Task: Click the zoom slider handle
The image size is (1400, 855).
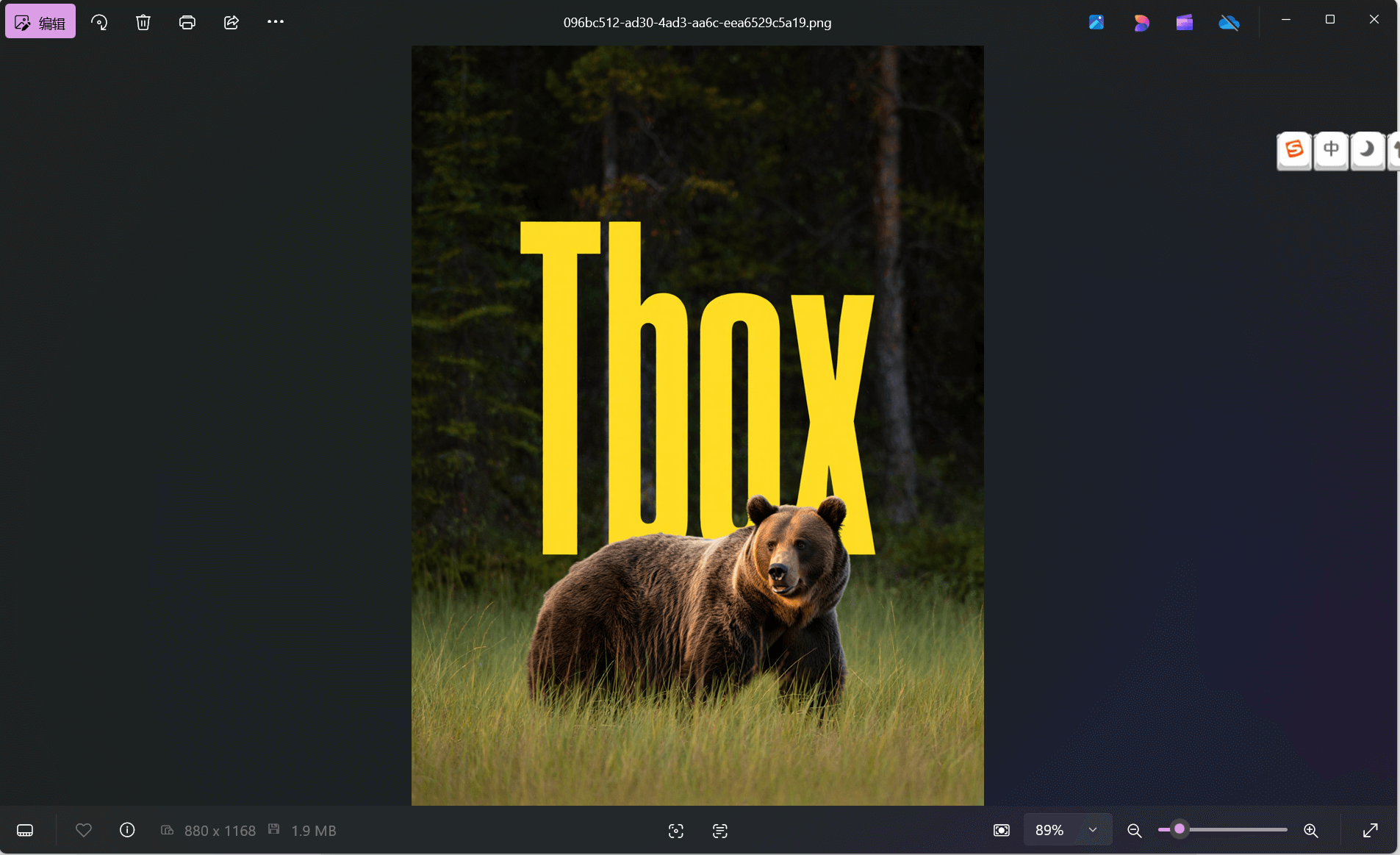Action: pos(1180,829)
